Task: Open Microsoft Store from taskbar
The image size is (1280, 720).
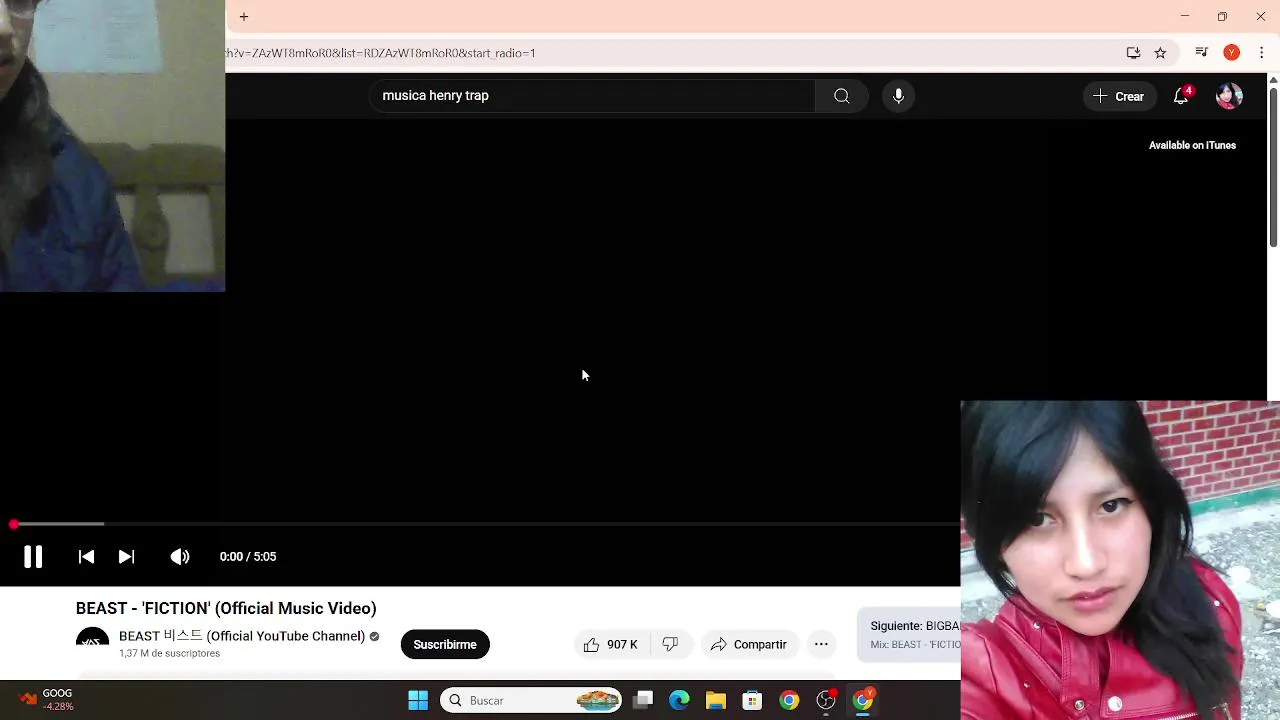Action: tap(752, 700)
